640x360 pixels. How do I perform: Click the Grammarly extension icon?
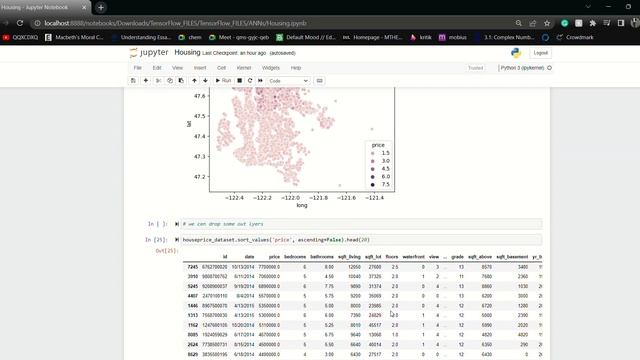(x=564, y=23)
